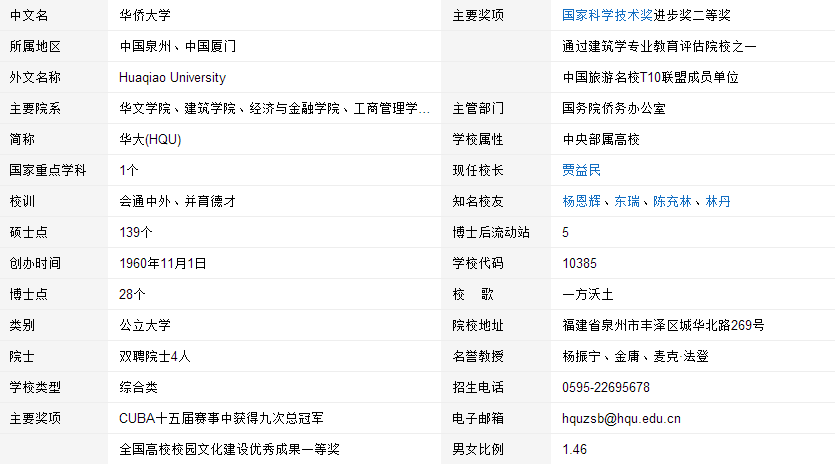Click the founding date 1960年11月1日

pyautogui.click(x=163, y=264)
